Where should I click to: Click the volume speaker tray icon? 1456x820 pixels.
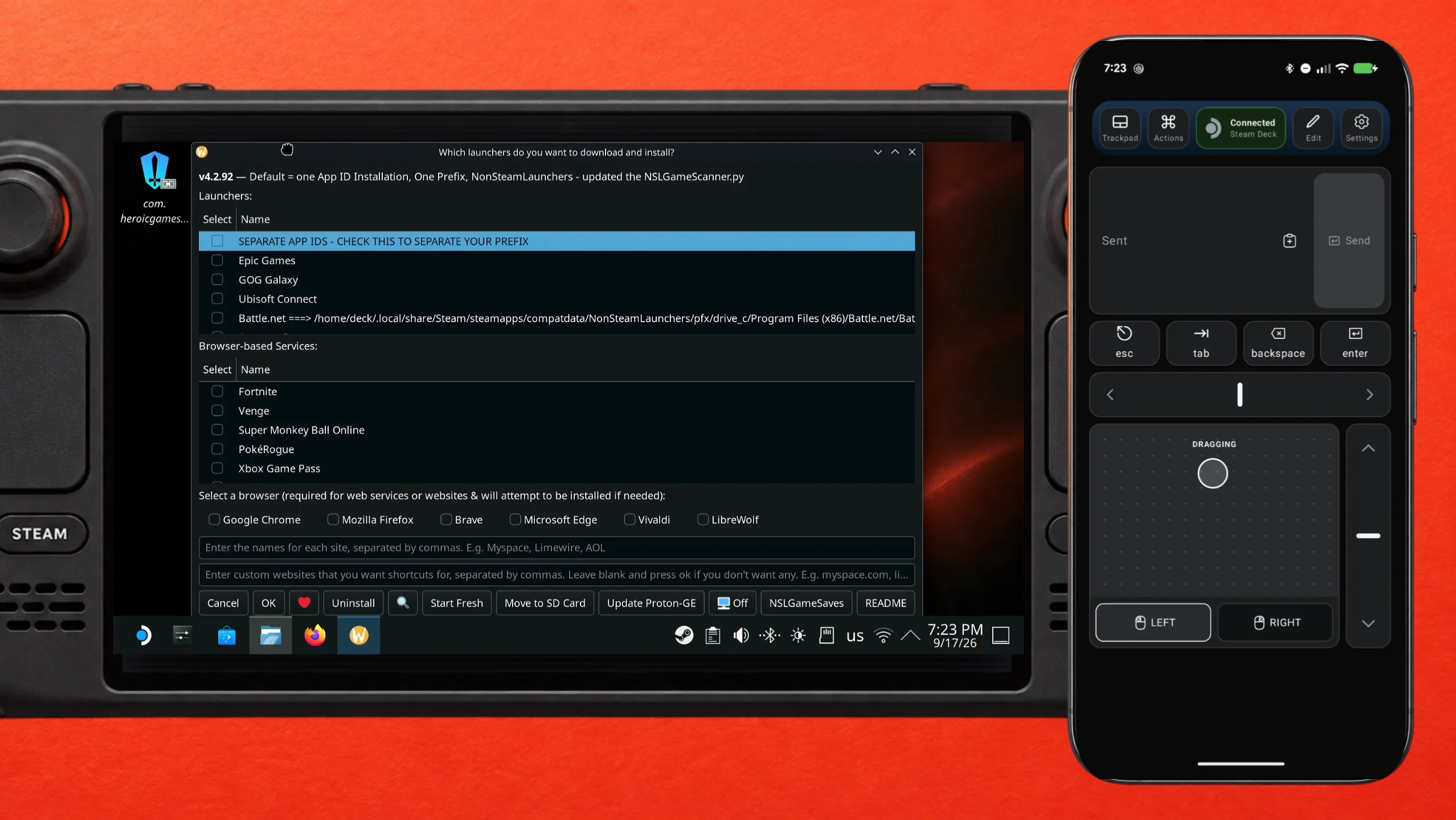[x=741, y=635]
